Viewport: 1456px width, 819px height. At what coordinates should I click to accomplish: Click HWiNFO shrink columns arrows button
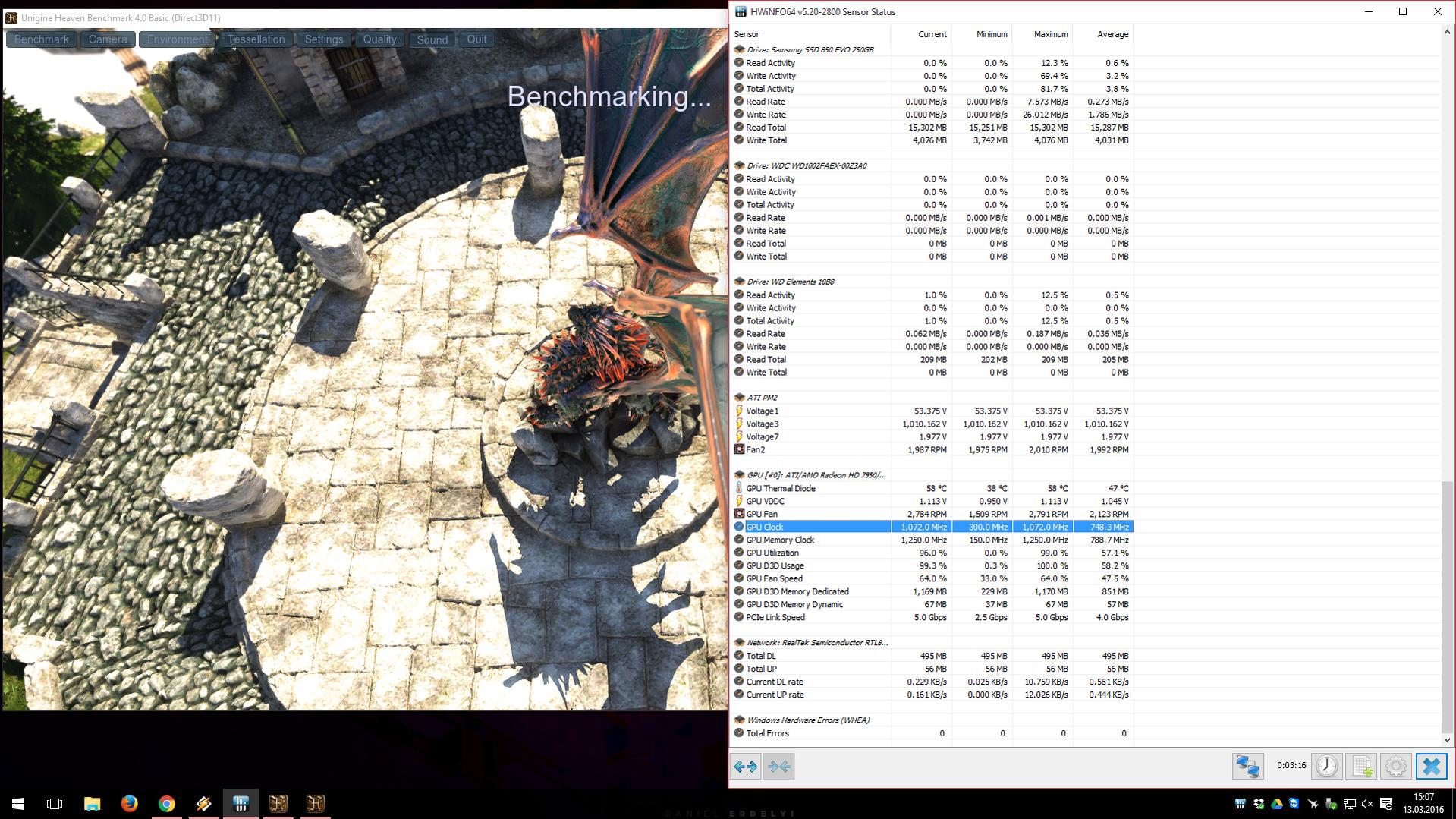pyautogui.click(x=778, y=767)
